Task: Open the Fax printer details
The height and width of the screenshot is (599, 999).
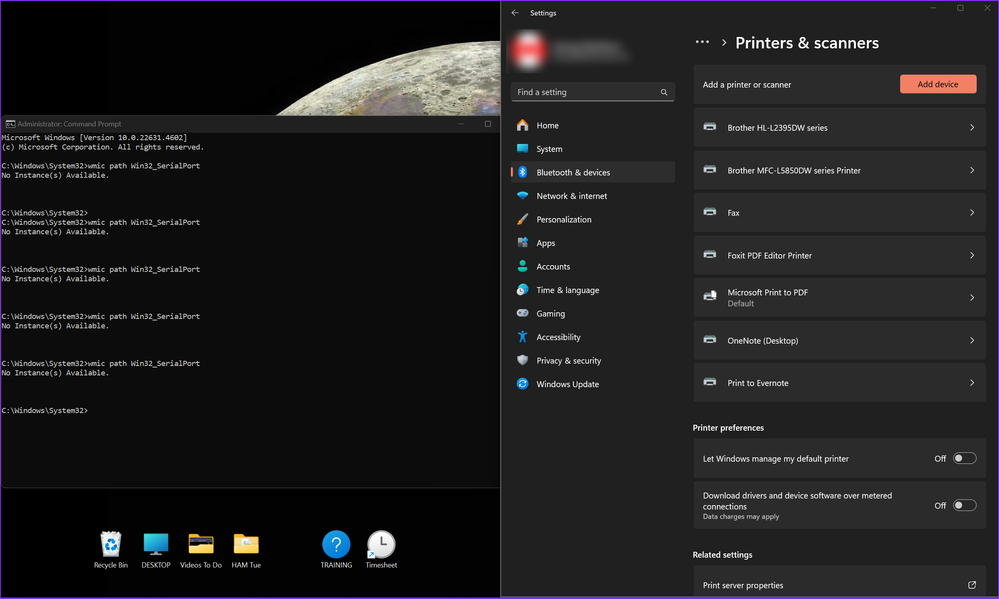Action: pos(838,212)
